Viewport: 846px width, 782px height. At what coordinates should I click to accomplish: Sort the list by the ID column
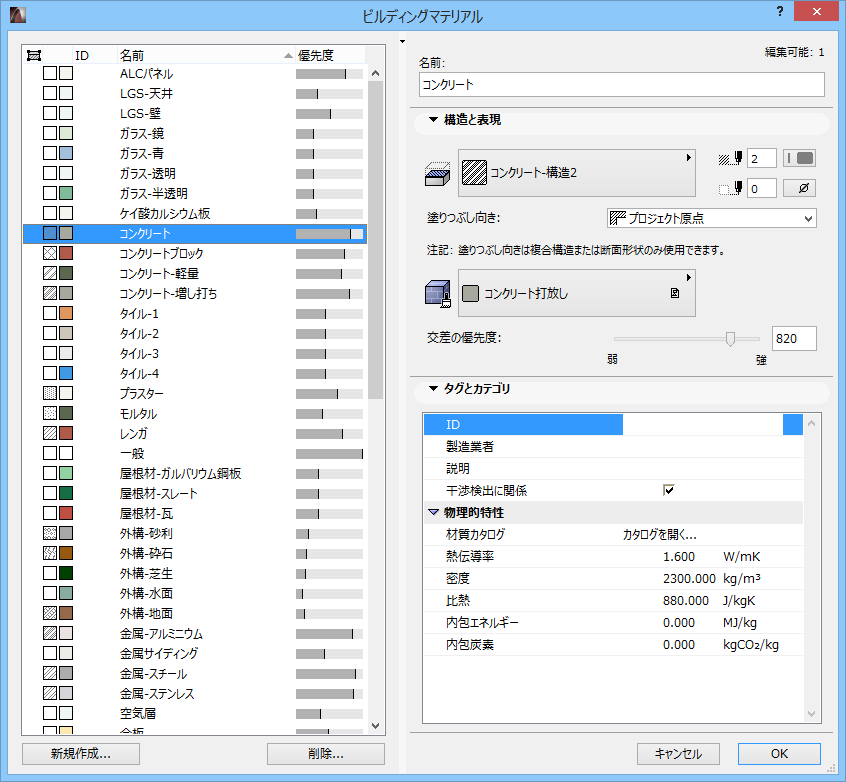pos(95,55)
